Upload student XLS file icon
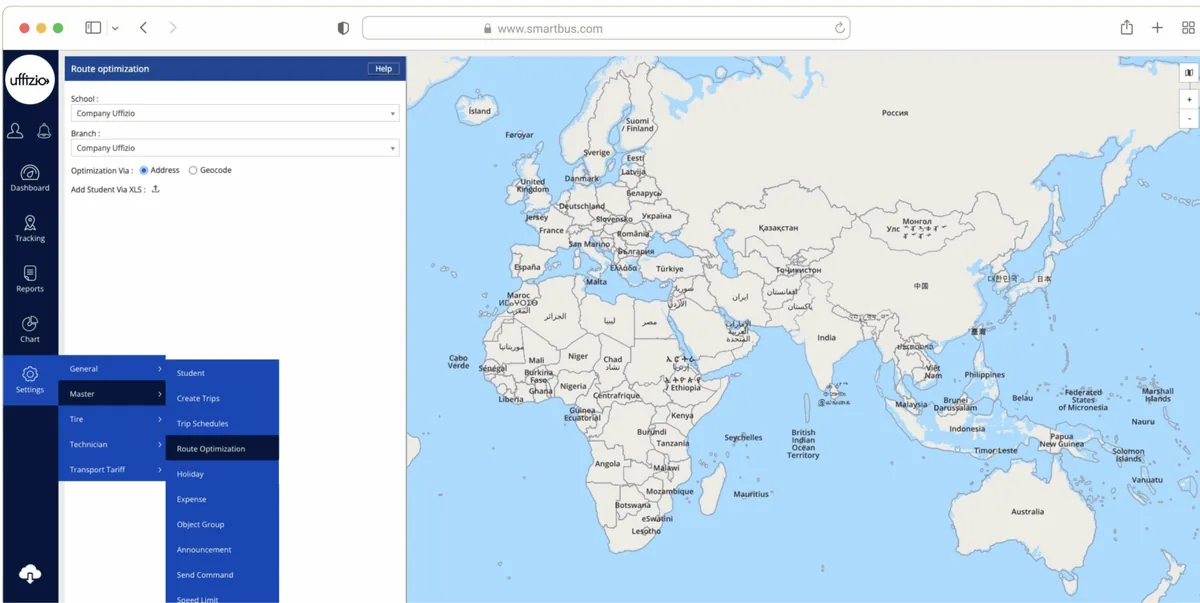 tap(155, 189)
